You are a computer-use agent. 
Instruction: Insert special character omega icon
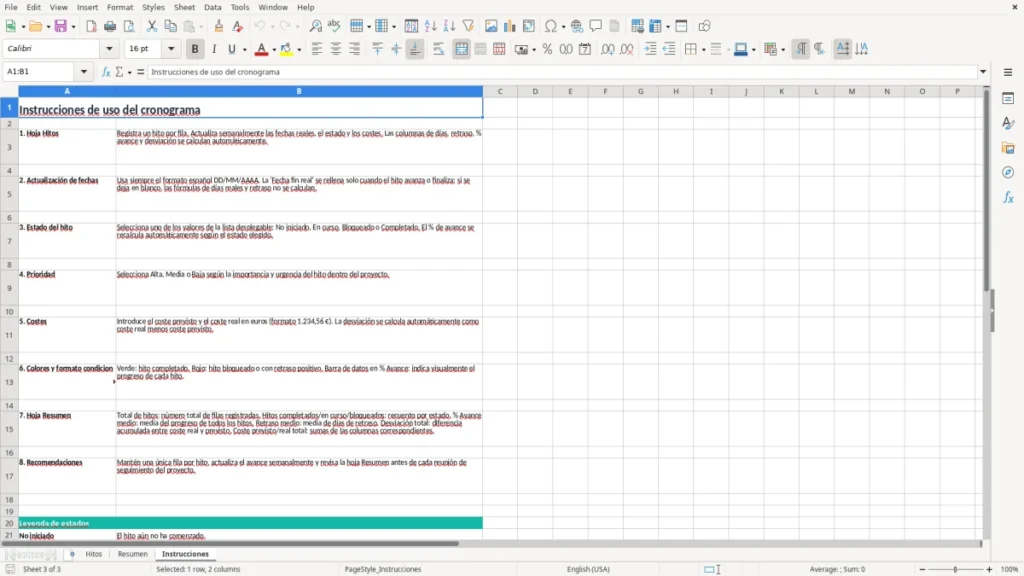pos(551,26)
